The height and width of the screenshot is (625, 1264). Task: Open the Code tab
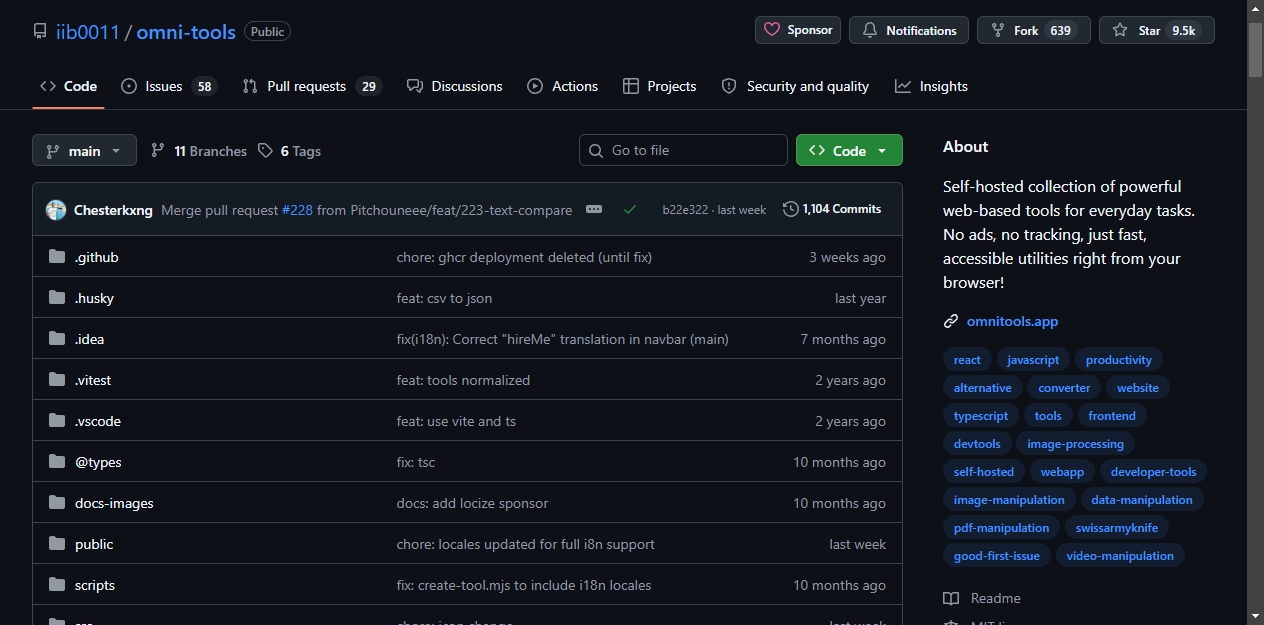coord(68,86)
